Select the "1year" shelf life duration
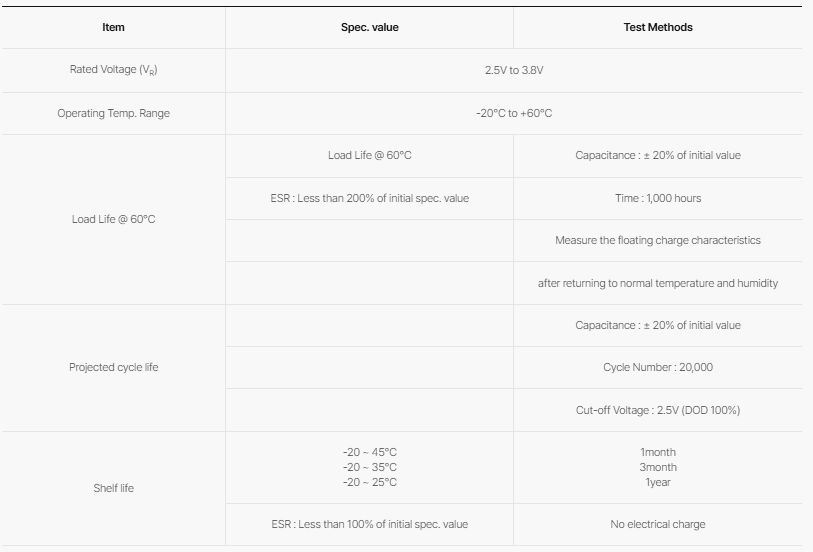The height and width of the screenshot is (552, 813). point(657,482)
